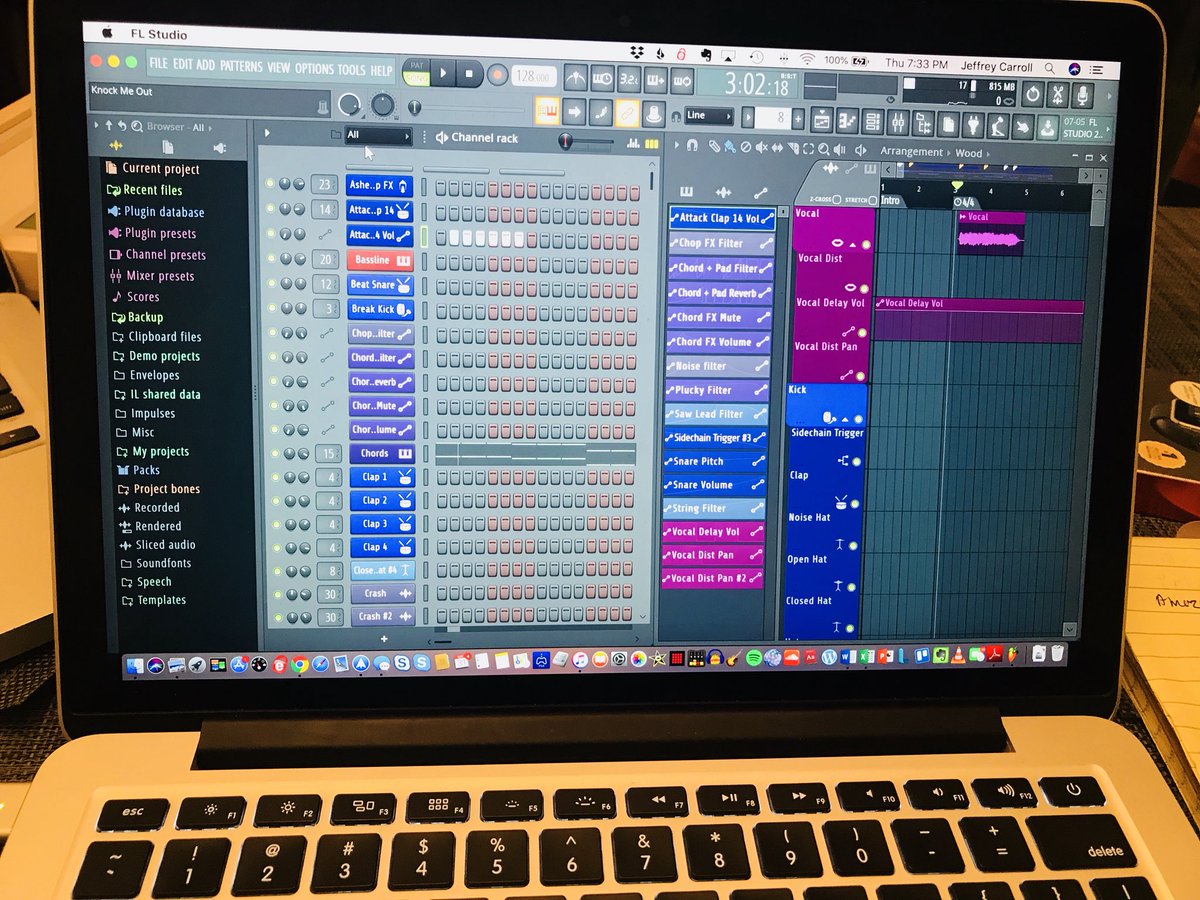Select the Attac..4 Vol channel selector LED
The width and height of the screenshot is (1200, 900).
pos(424,236)
